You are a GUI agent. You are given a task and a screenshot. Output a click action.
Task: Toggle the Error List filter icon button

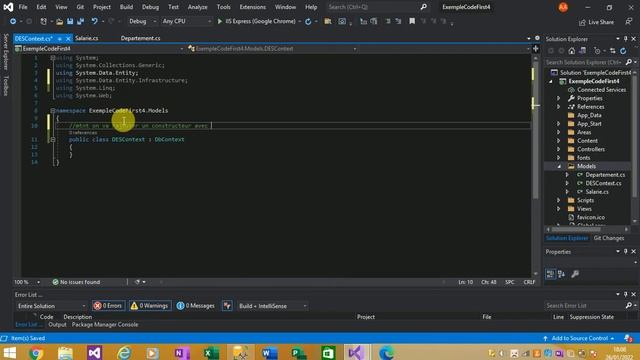[227, 306]
